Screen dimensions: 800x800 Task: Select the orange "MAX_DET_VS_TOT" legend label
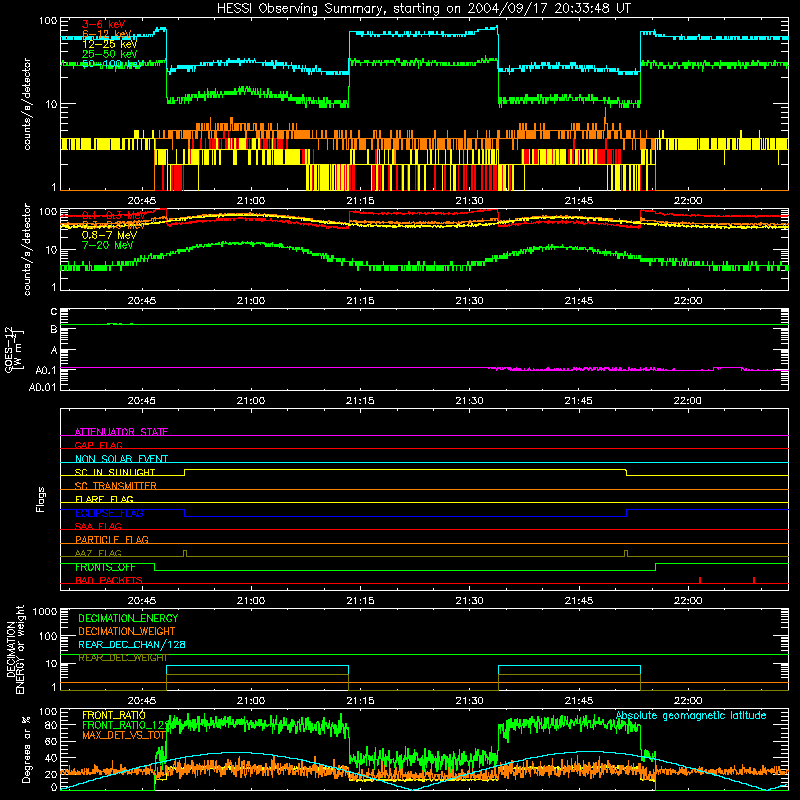pos(124,735)
